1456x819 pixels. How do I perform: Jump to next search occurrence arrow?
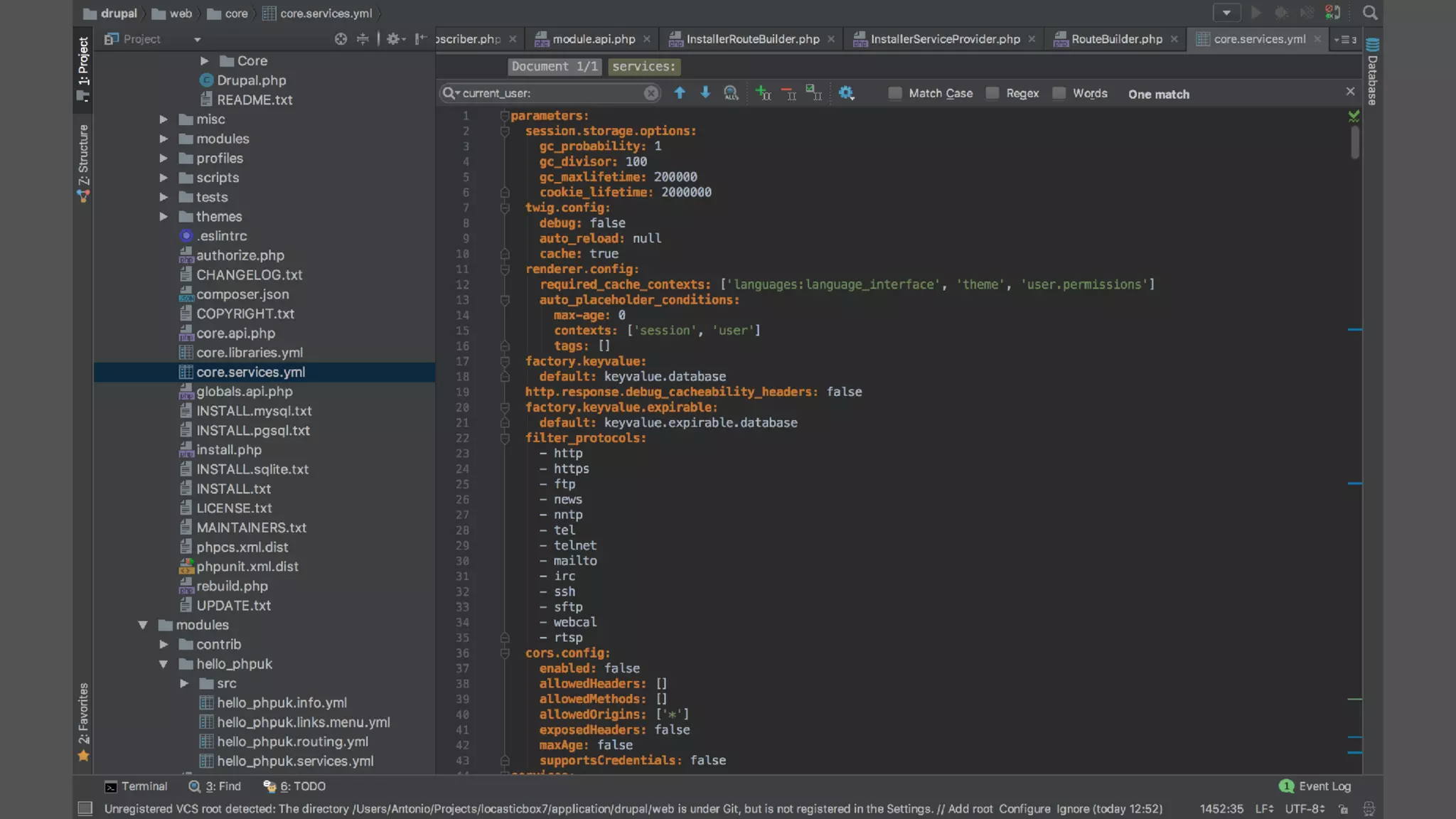point(705,93)
